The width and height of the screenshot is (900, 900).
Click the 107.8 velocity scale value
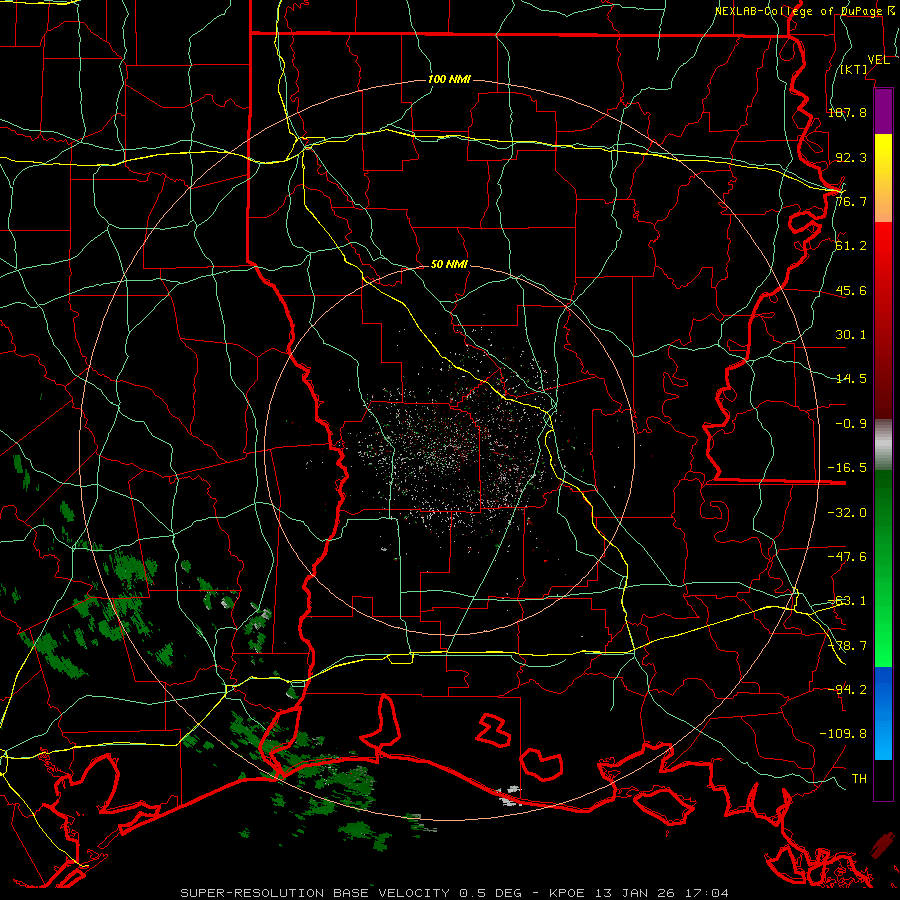(847, 112)
